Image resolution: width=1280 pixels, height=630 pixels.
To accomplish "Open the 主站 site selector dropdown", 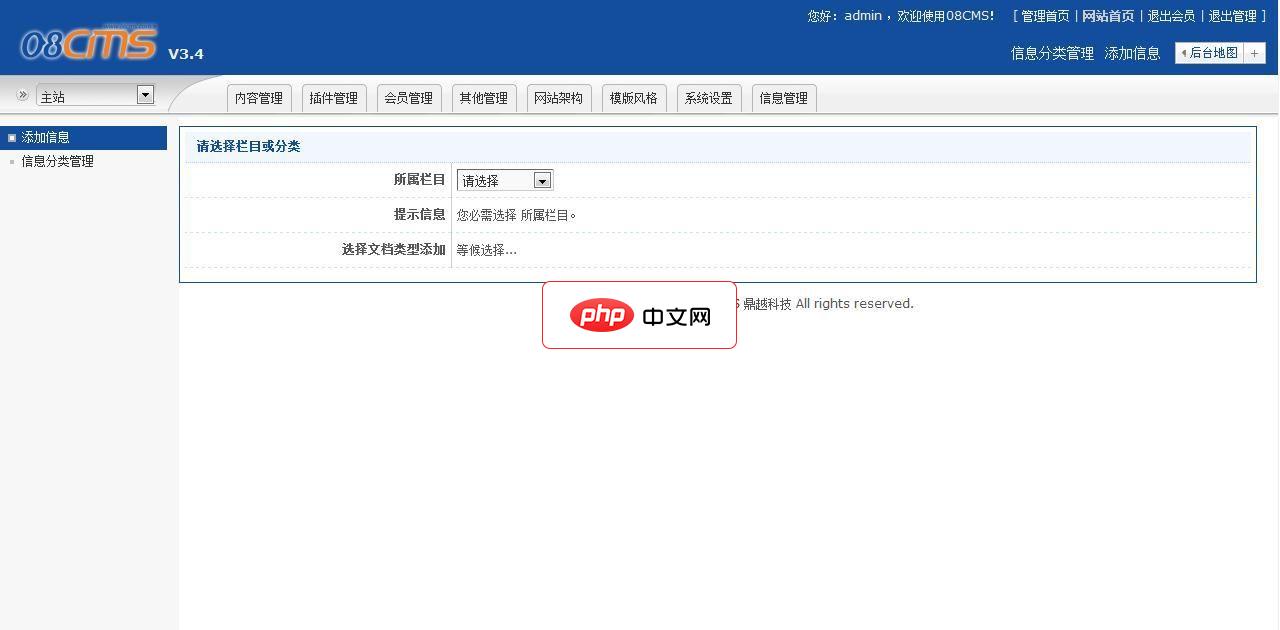I will click(x=90, y=93).
